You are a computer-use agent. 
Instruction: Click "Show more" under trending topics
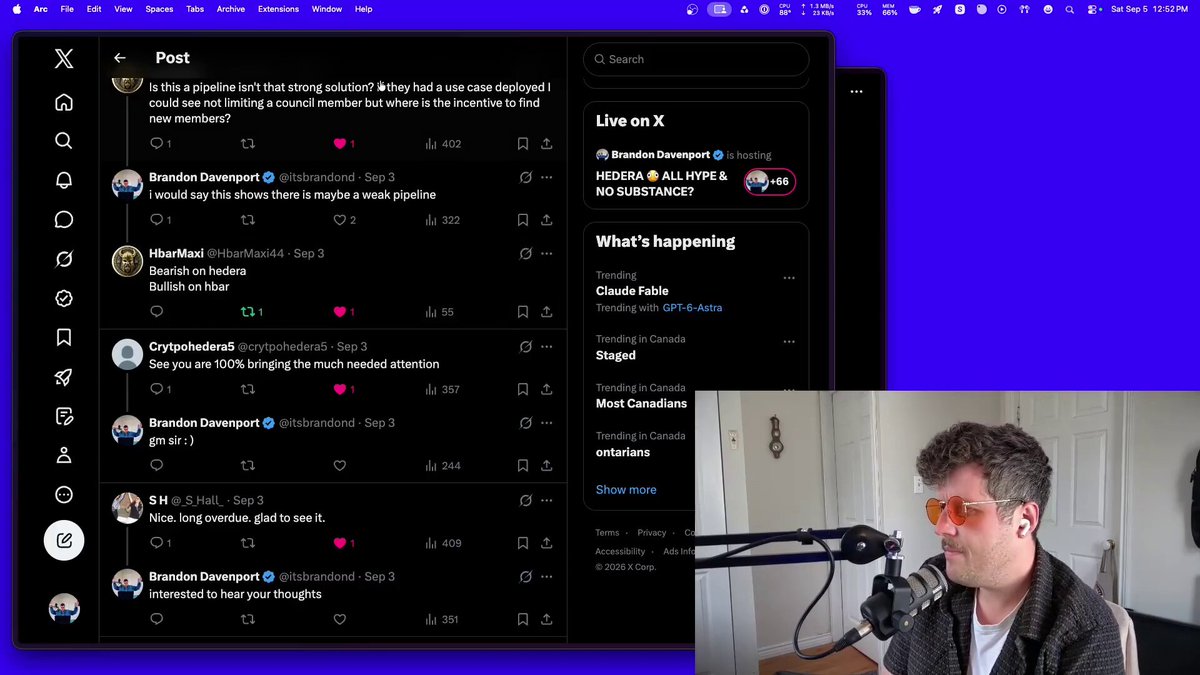626,490
